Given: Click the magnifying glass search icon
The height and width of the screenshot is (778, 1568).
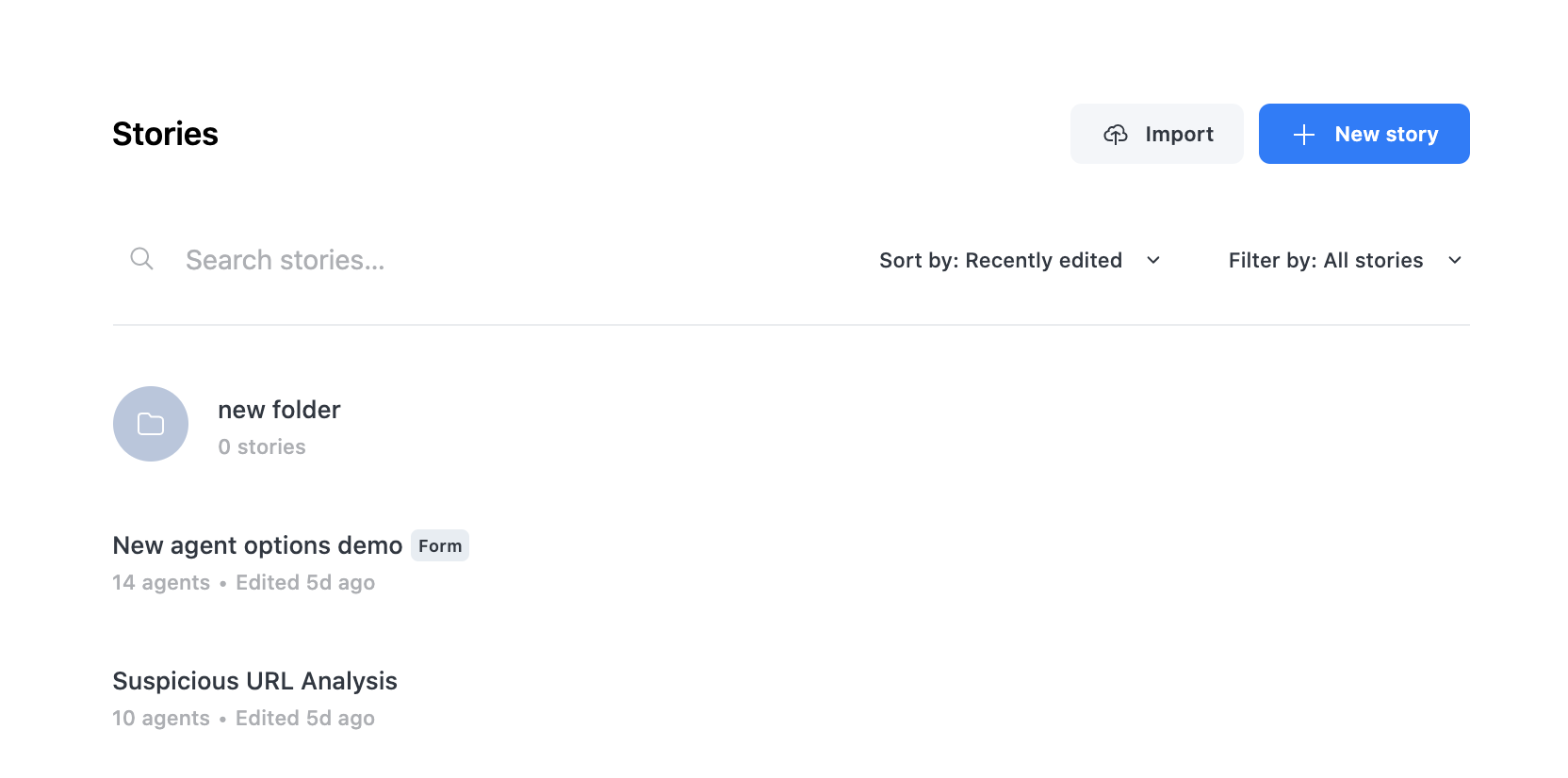Looking at the screenshot, I should [141, 259].
